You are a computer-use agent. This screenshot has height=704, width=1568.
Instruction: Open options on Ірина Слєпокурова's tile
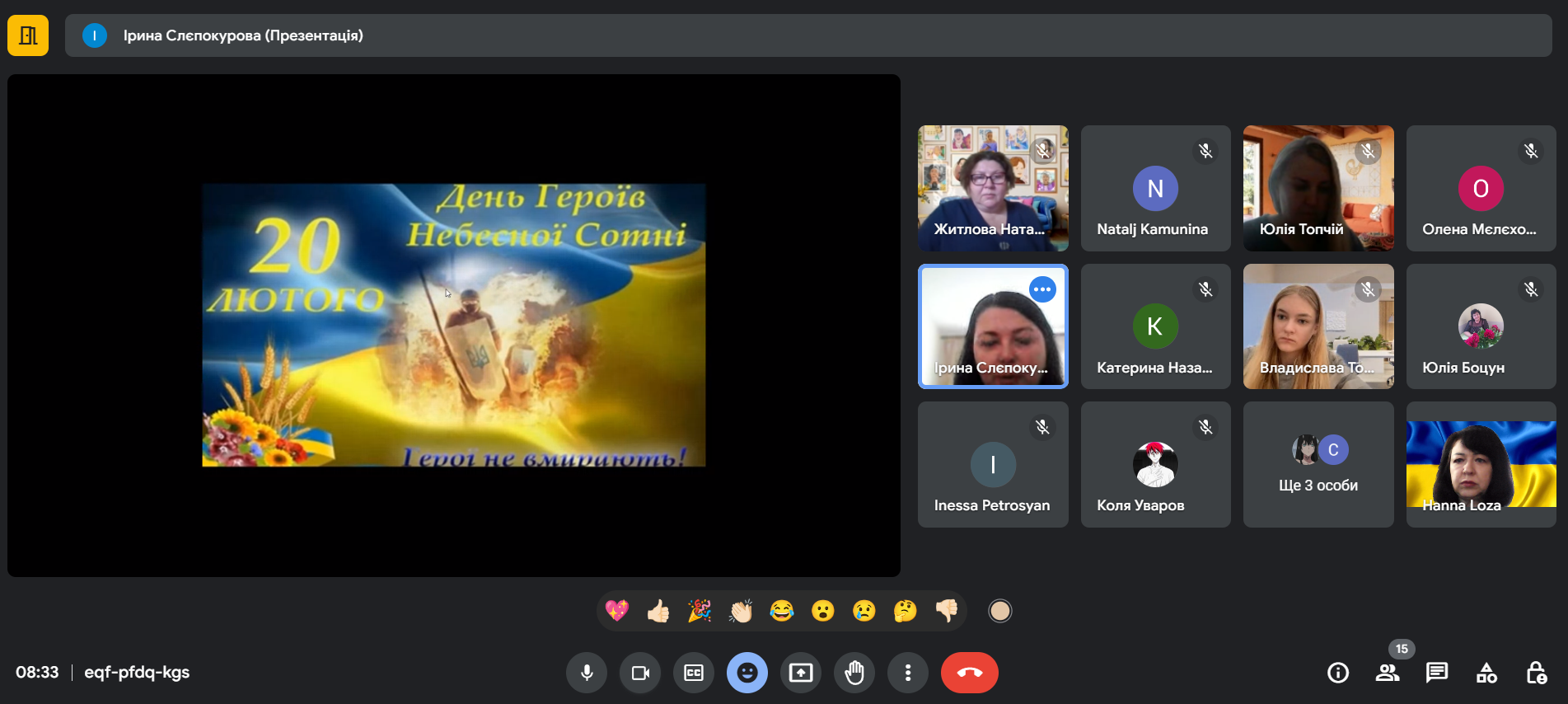point(1042,289)
